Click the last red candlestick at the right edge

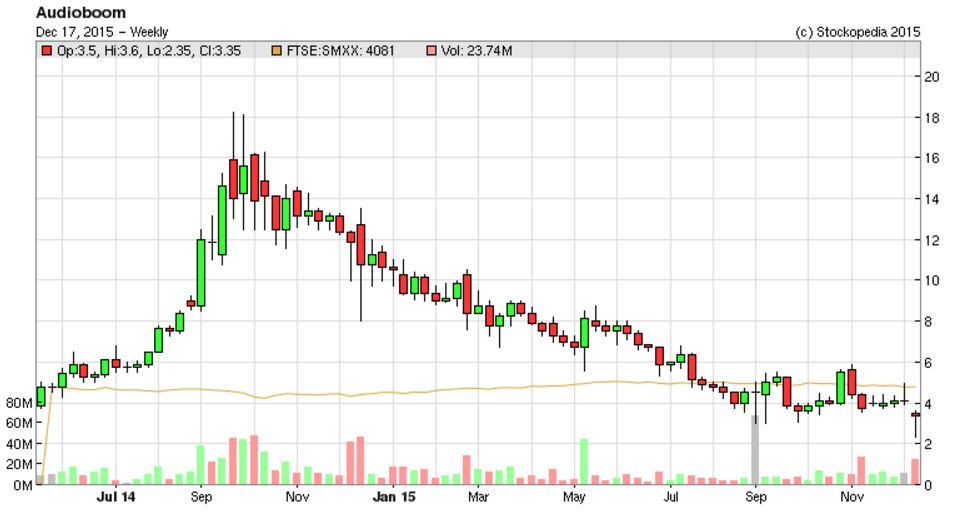(915, 416)
